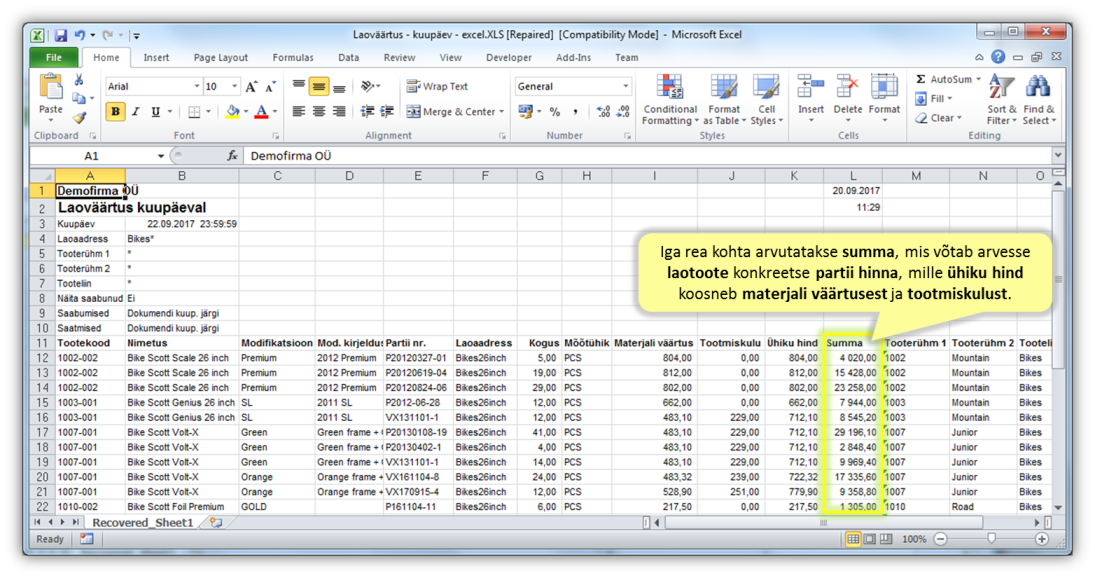The image size is (1095, 578).
Task: Toggle Italic formatting
Action: tap(135, 112)
